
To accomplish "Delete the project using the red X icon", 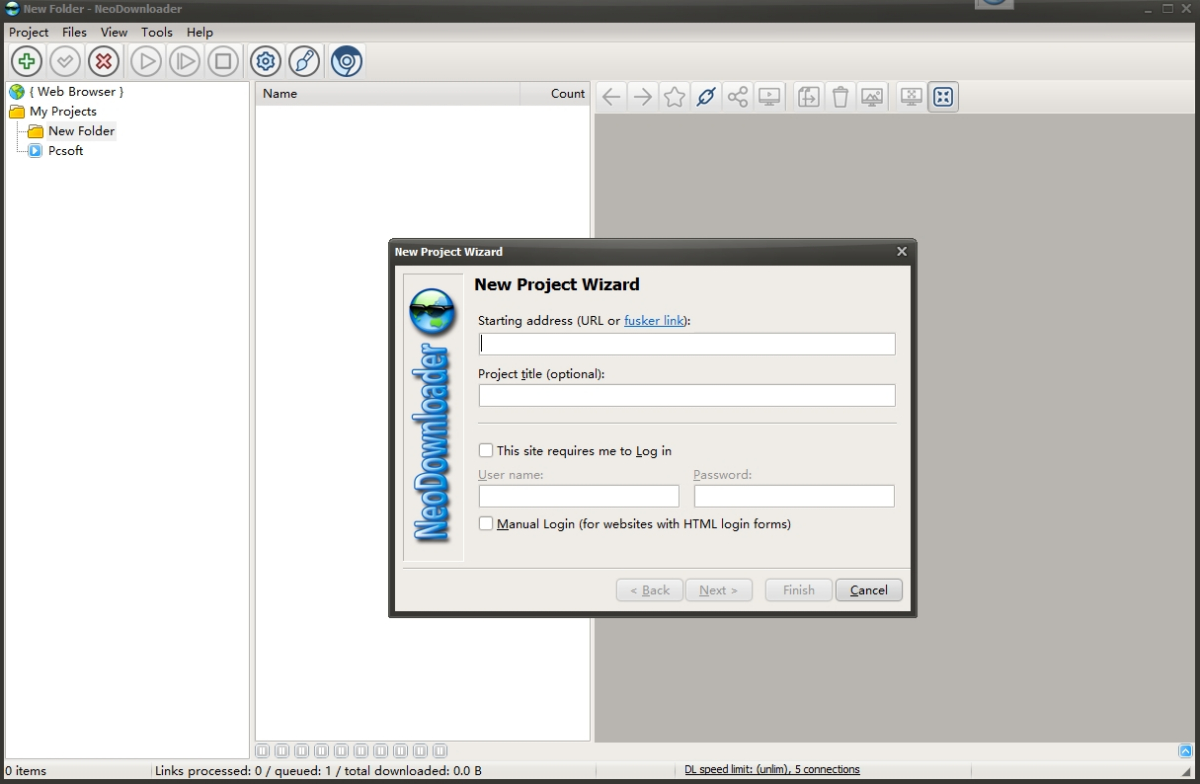I will pyautogui.click(x=103, y=61).
